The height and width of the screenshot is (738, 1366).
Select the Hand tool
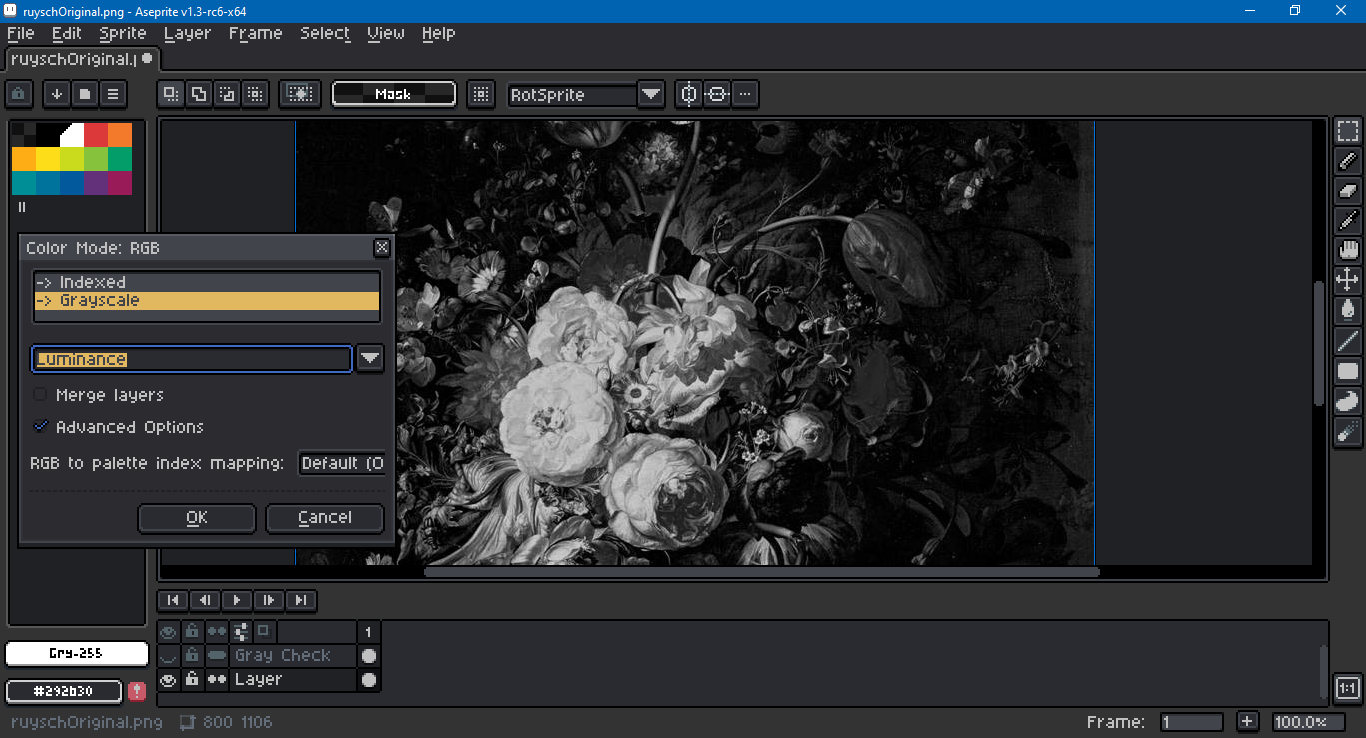pos(1348,251)
